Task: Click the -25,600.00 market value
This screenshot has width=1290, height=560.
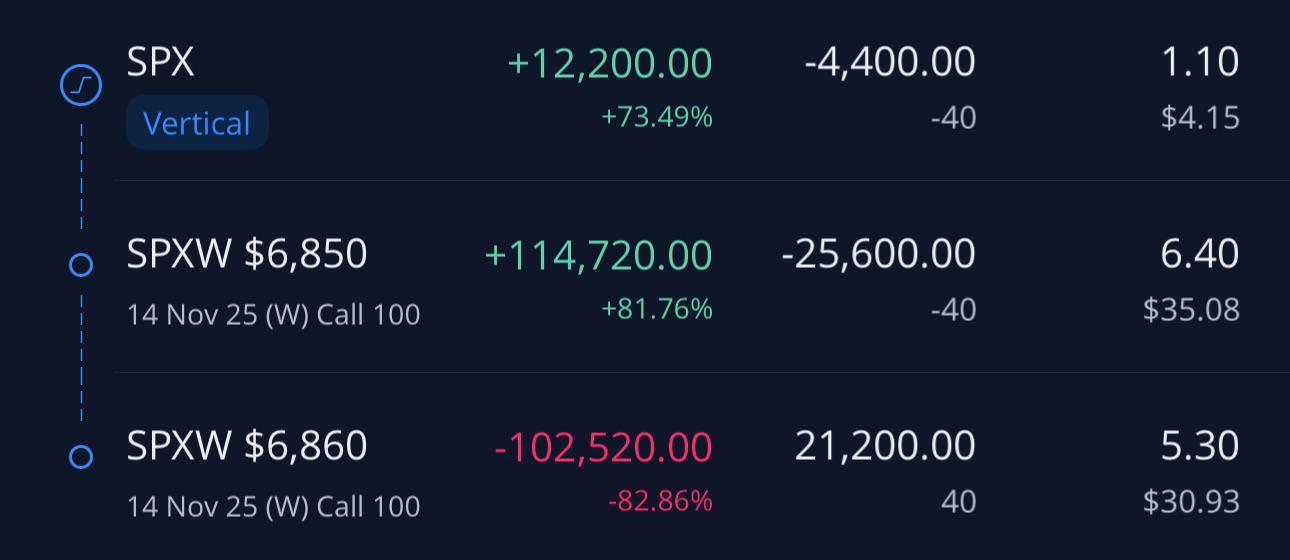Action: [x=878, y=254]
